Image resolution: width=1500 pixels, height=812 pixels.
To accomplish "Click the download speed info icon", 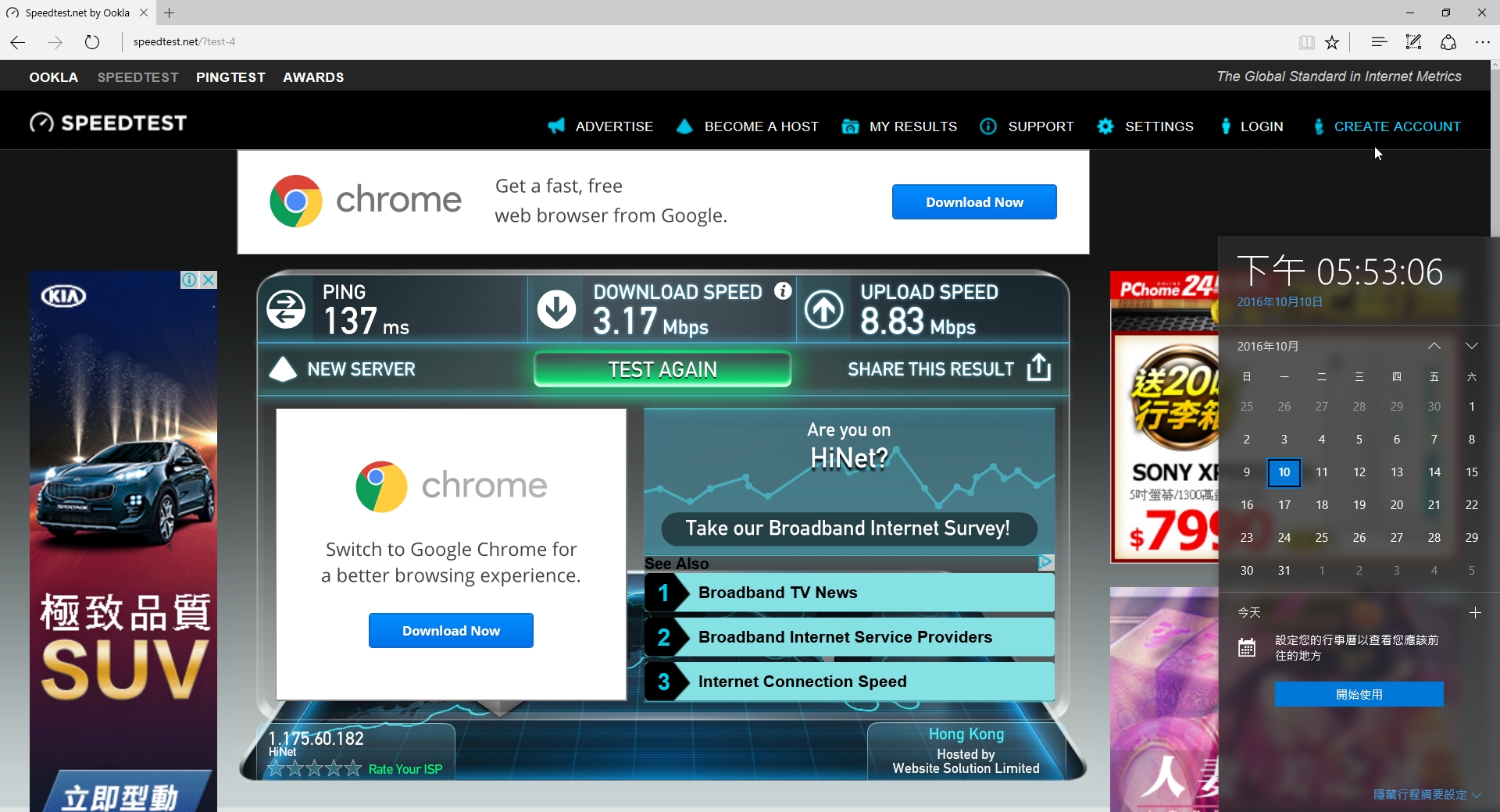I will pos(783,291).
